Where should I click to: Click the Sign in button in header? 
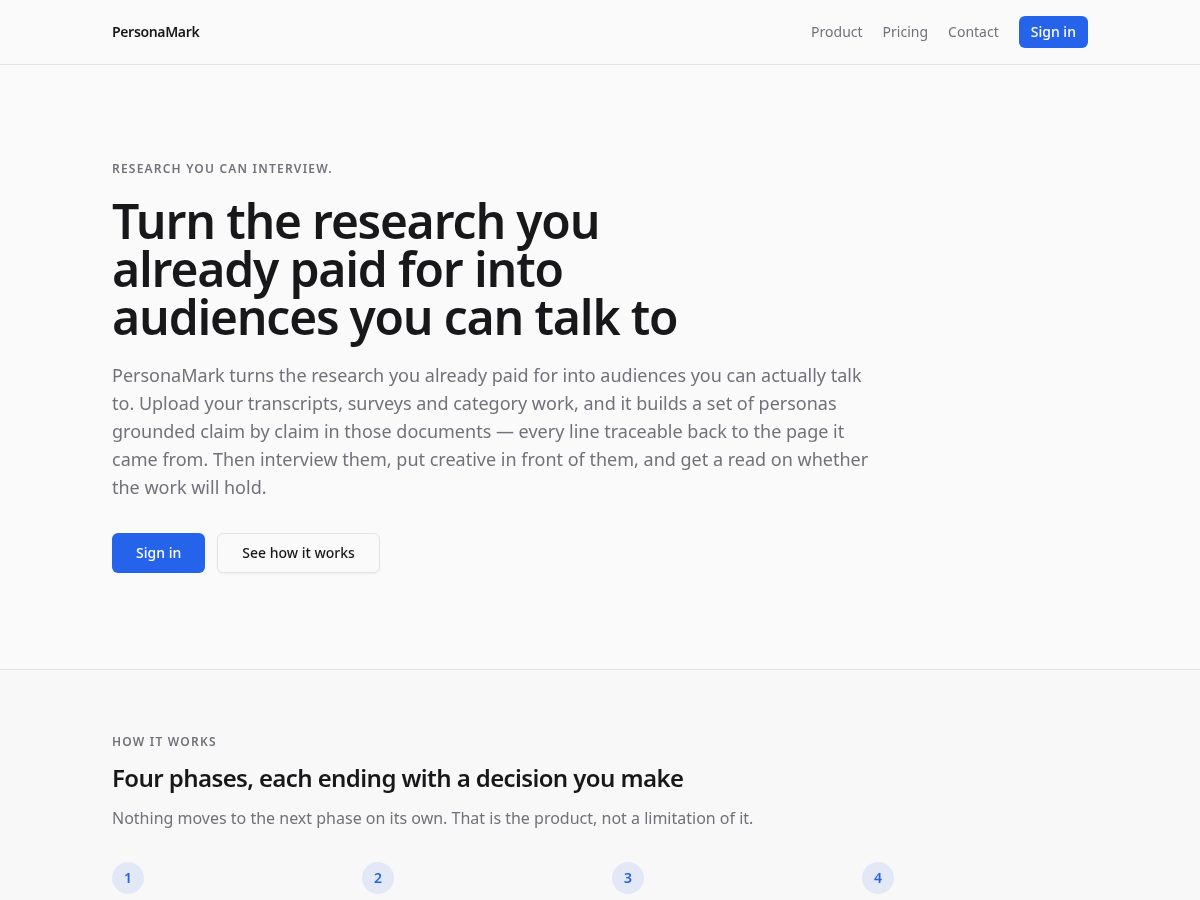pos(1053,32)
